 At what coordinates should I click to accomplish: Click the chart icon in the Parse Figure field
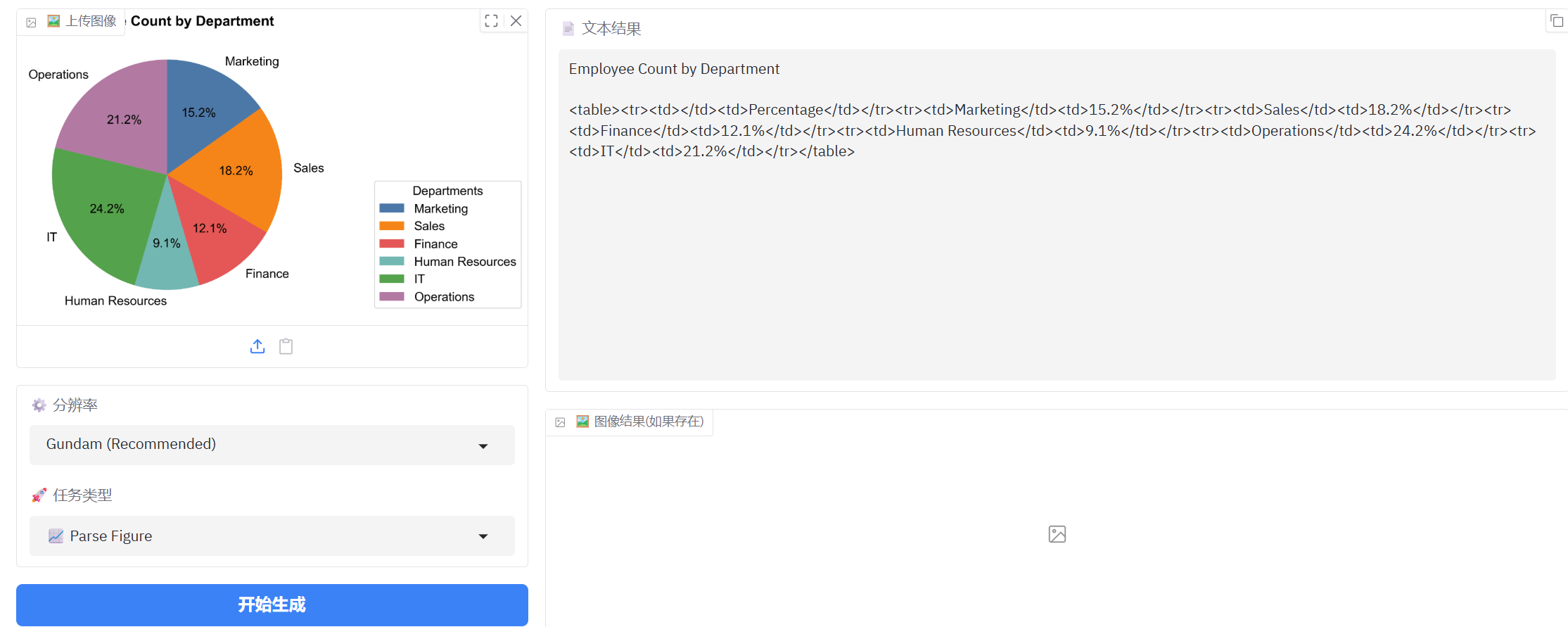(56, 536)
